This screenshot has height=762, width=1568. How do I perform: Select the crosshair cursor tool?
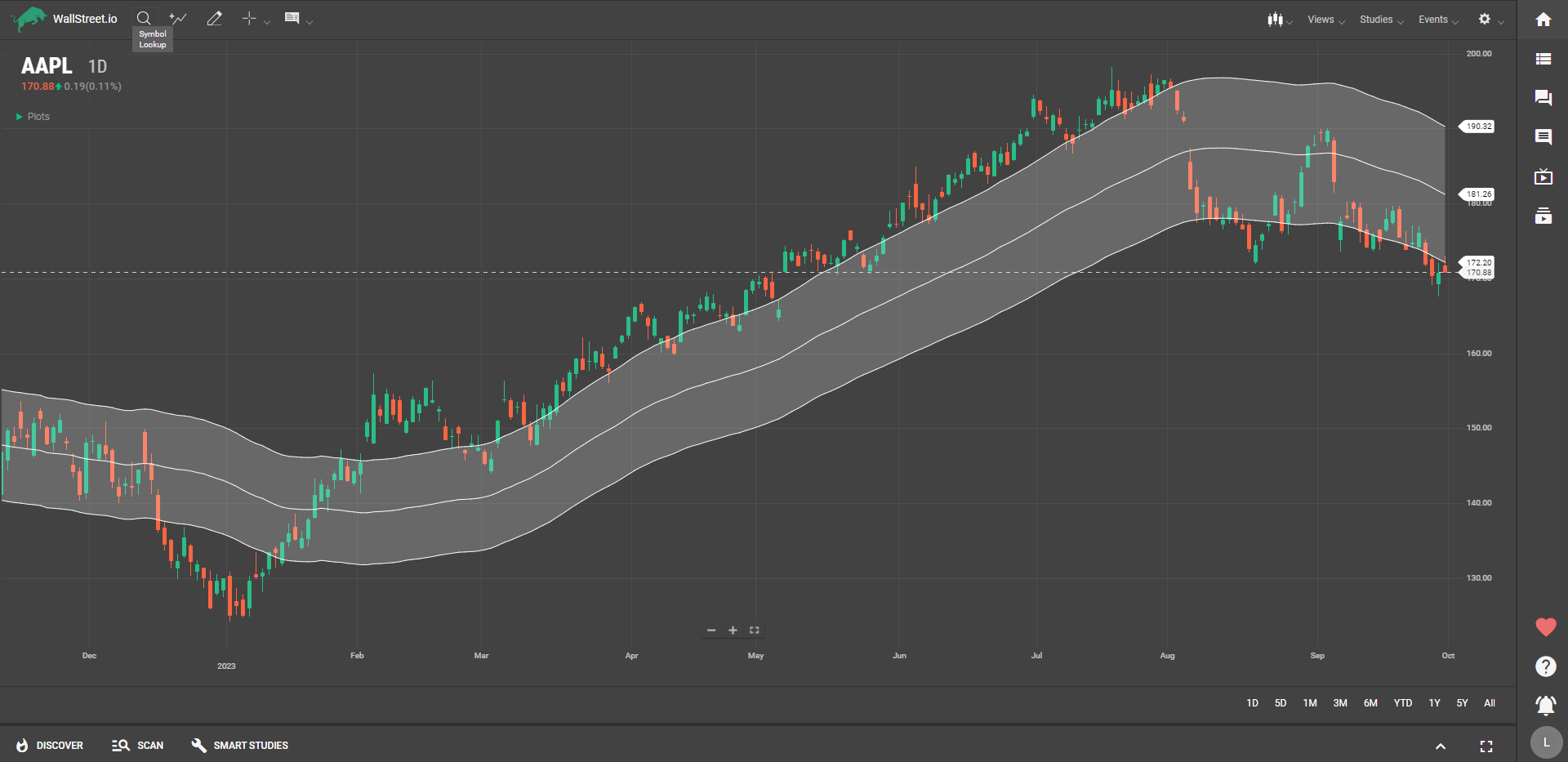[249, 18]
